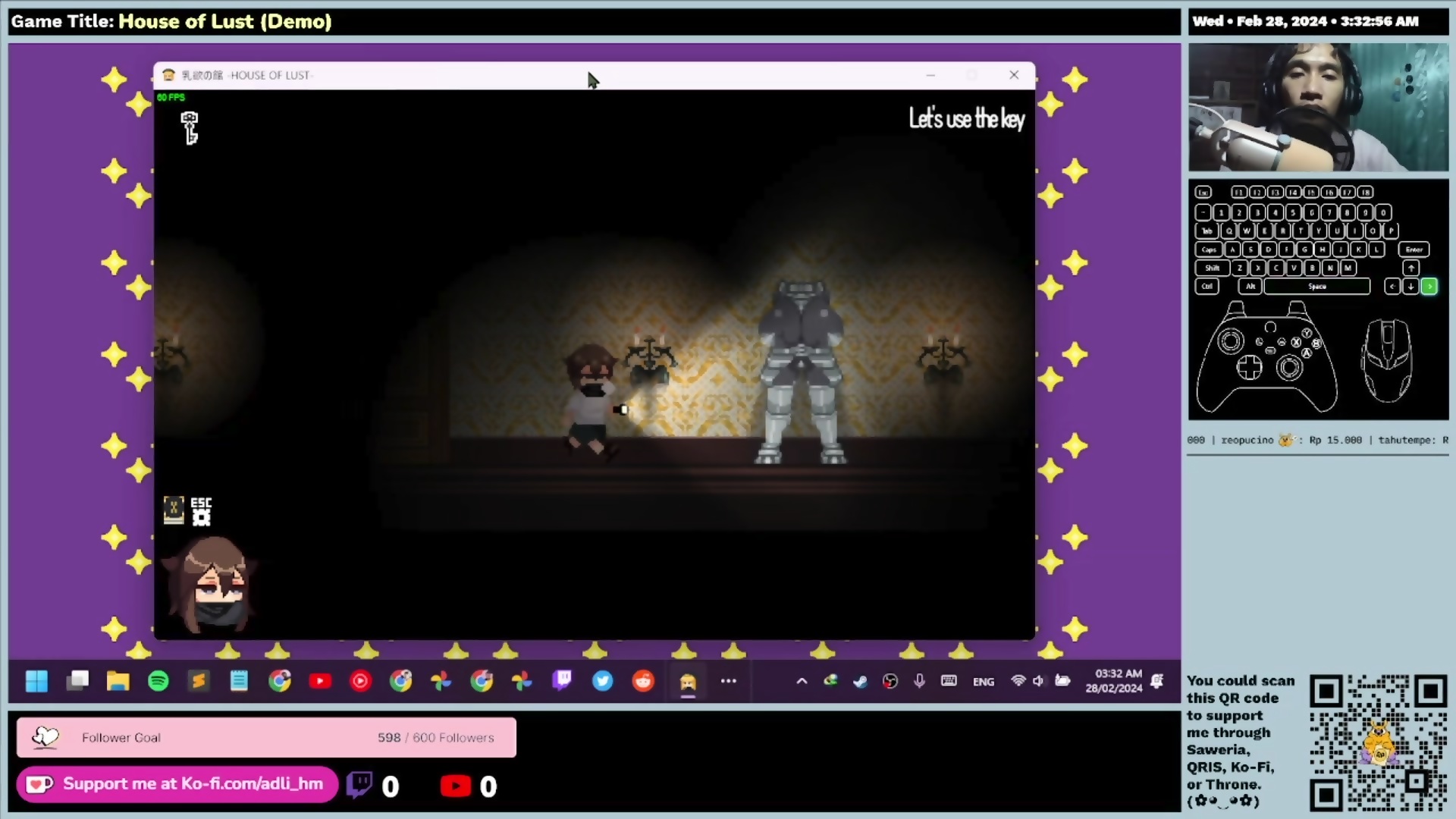Open Twitch from the taskbar
The width and height of the screenshot is (1456, 819).
(x=562, y=681)
